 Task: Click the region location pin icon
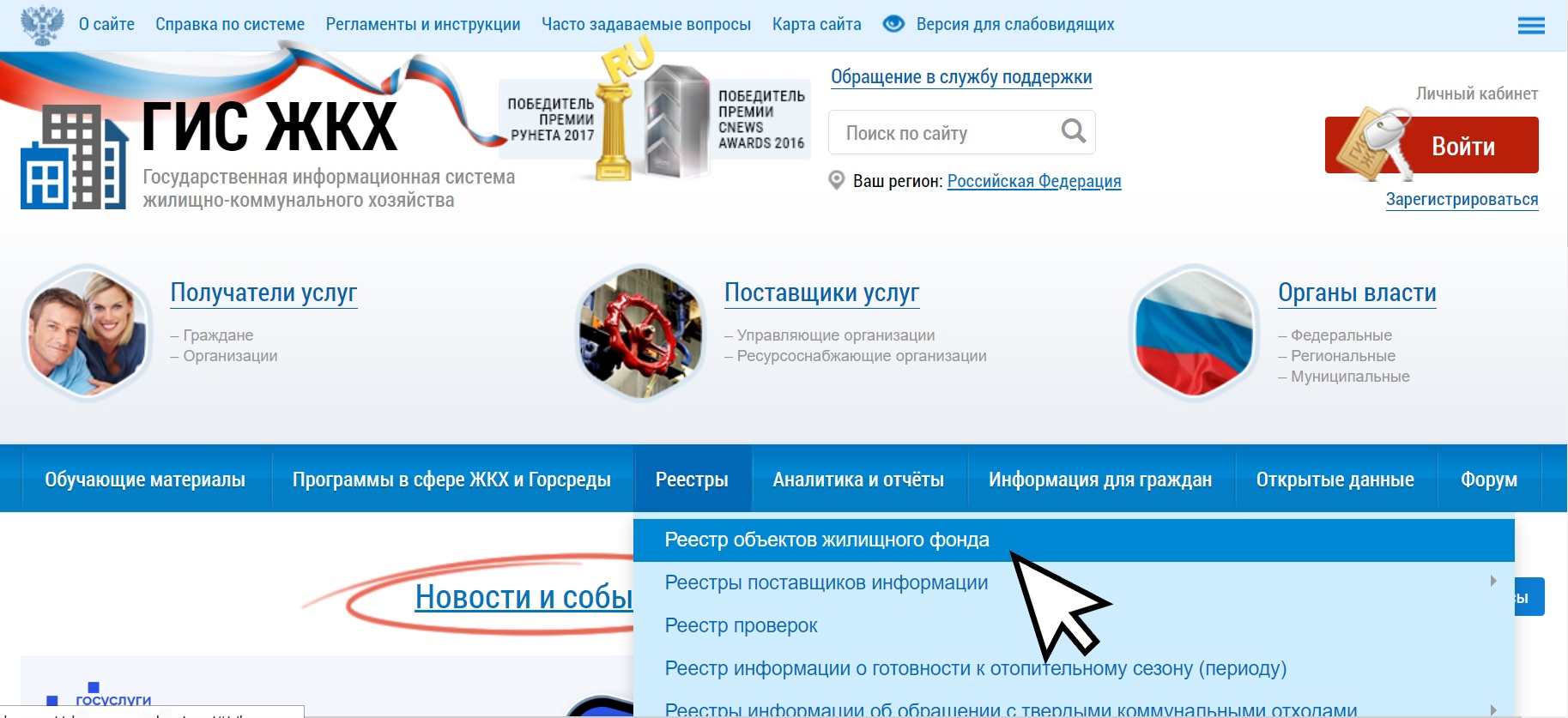(x=836, y=181)
